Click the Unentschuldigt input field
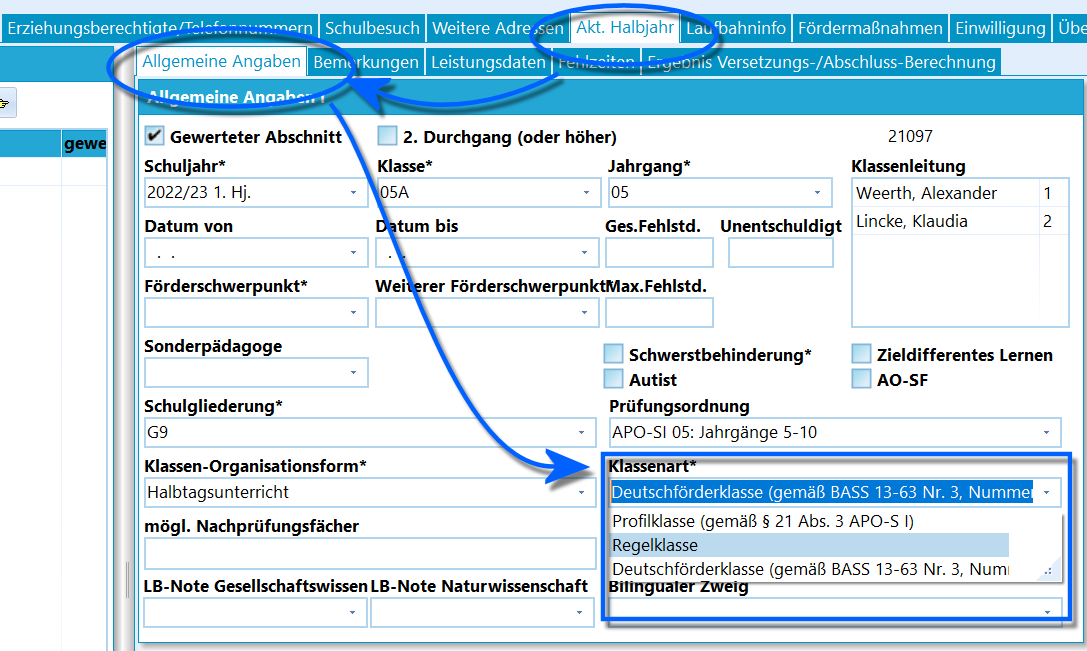 click(781, 253)
